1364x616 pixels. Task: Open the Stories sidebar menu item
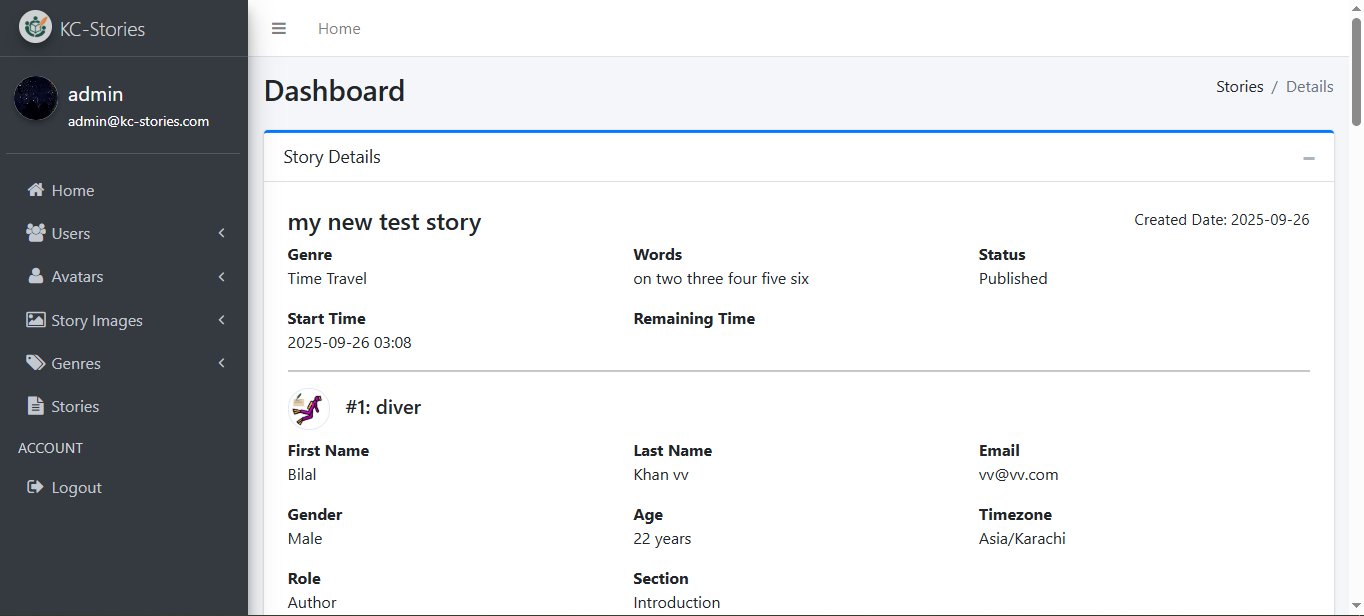click(124, 406)
